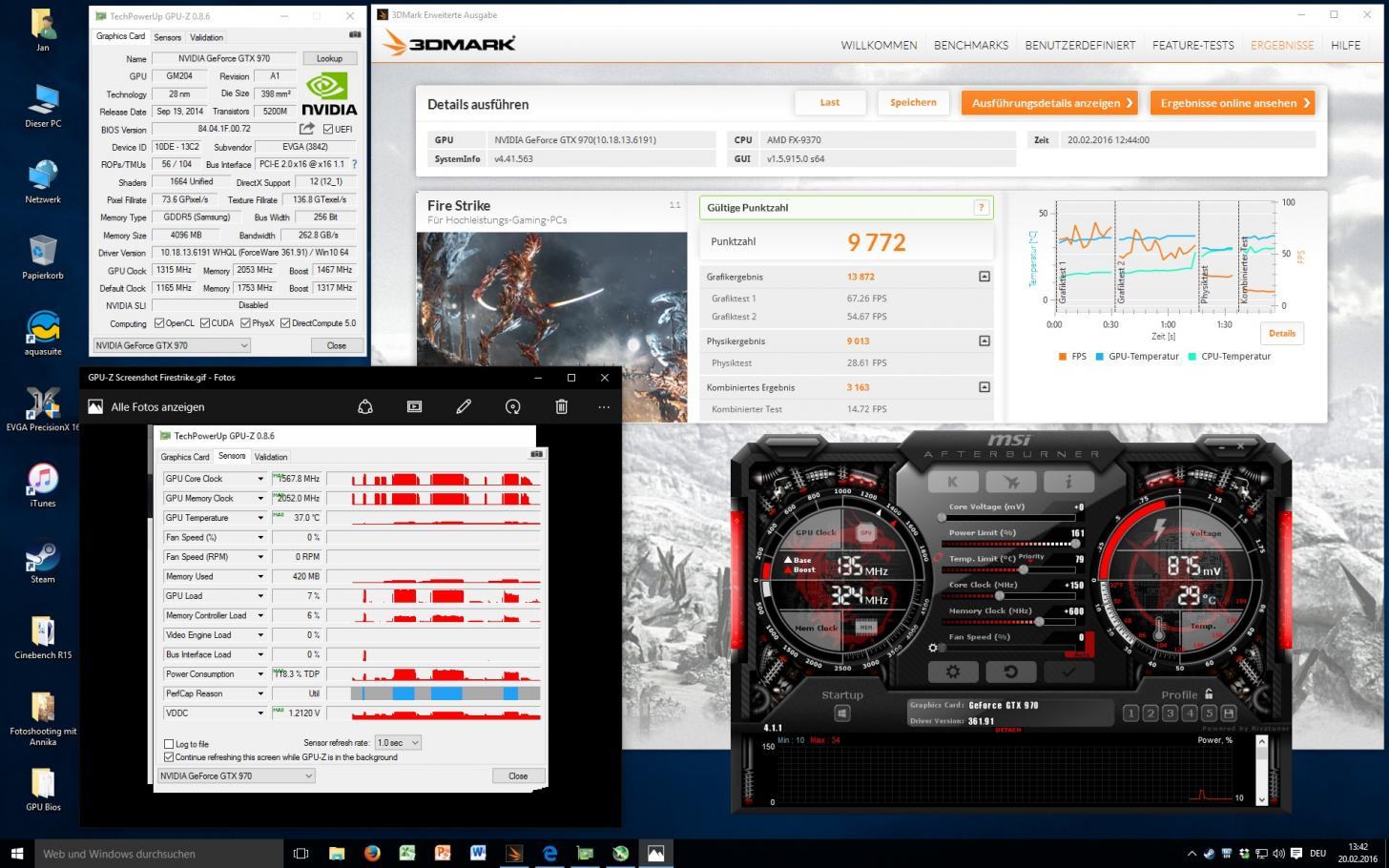Open aquasuite desktop icon
Viewport: 1389px width, 868px height.
43,335
